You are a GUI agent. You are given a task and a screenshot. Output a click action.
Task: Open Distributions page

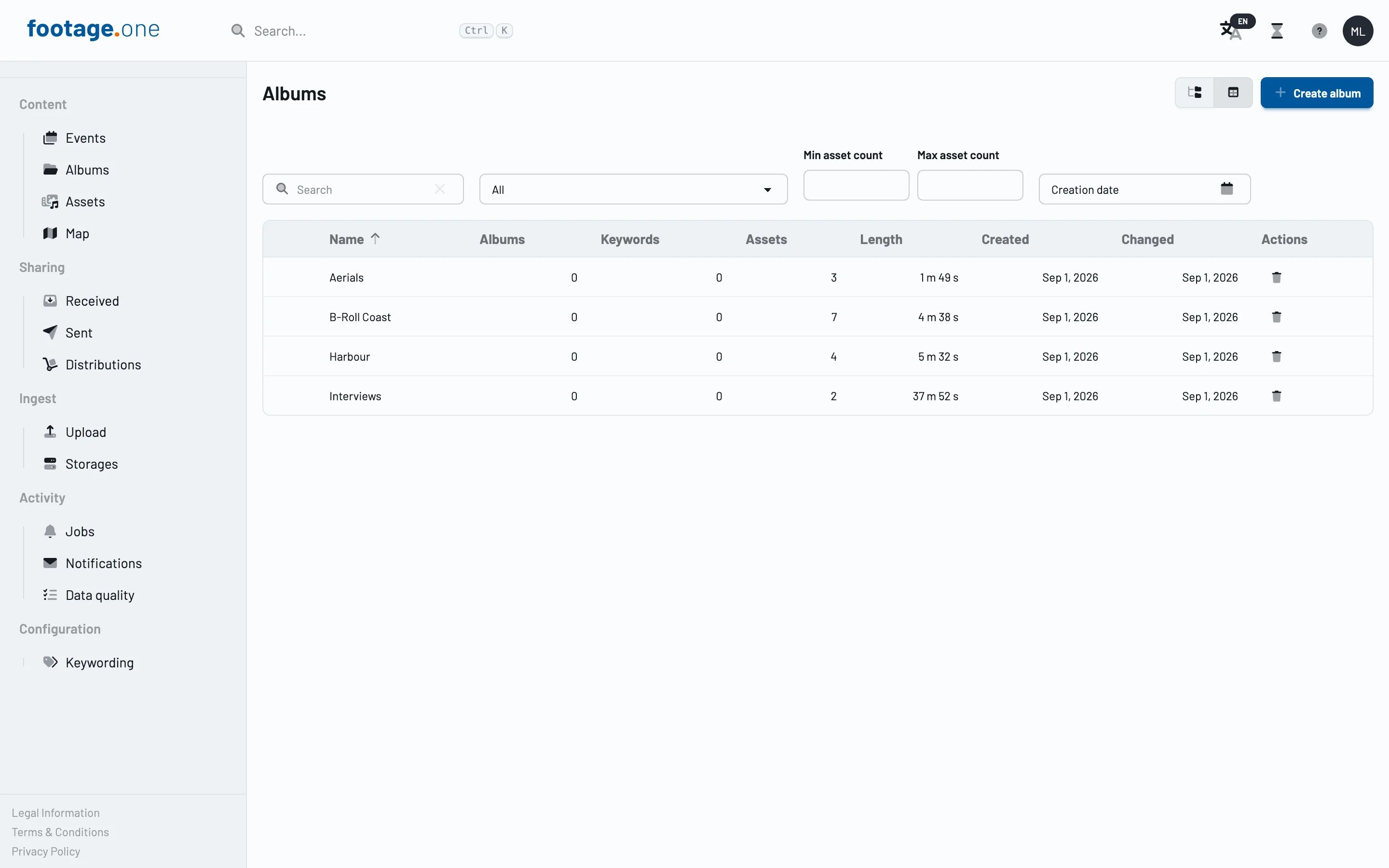click(x=103, y=365)
